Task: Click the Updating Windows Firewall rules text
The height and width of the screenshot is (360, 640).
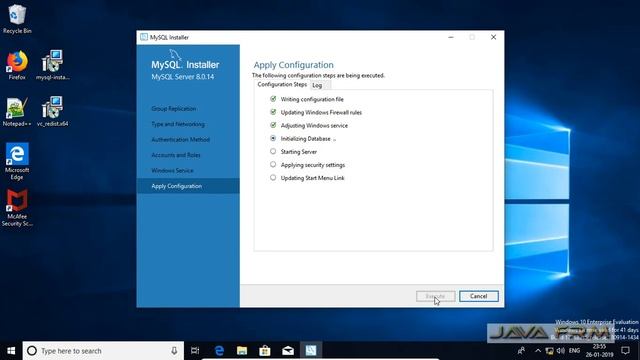Action: (321, 112)
